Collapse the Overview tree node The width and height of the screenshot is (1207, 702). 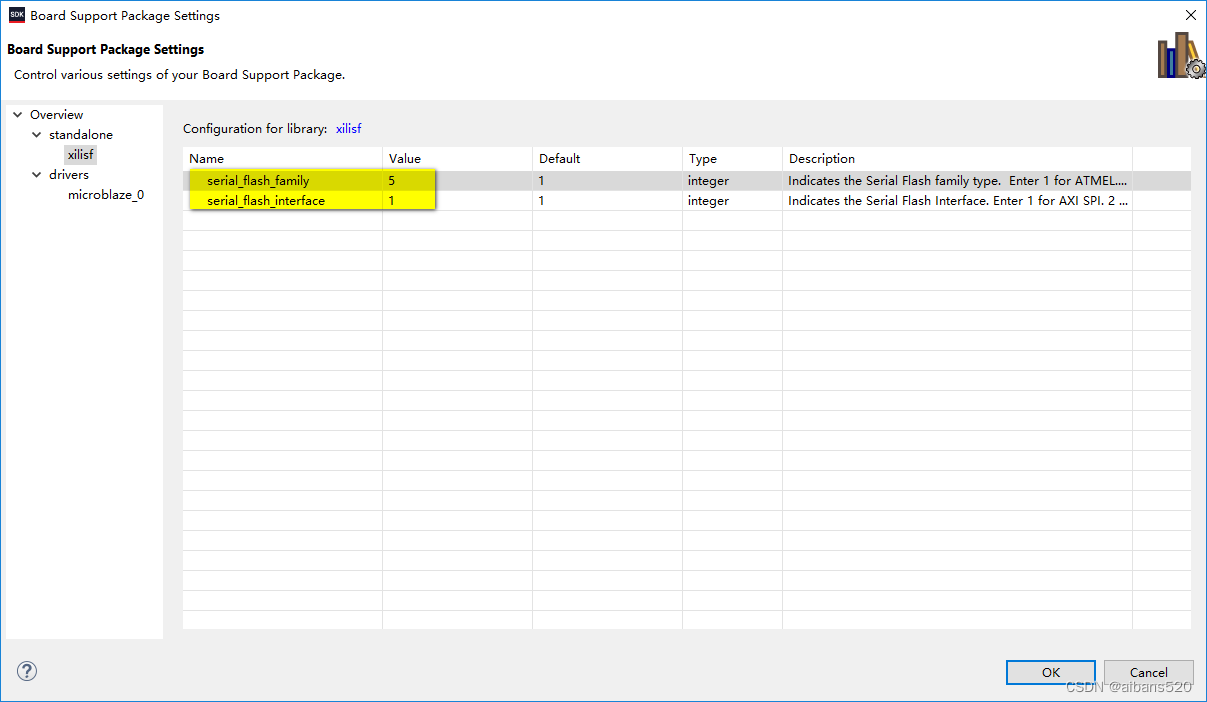17,114
